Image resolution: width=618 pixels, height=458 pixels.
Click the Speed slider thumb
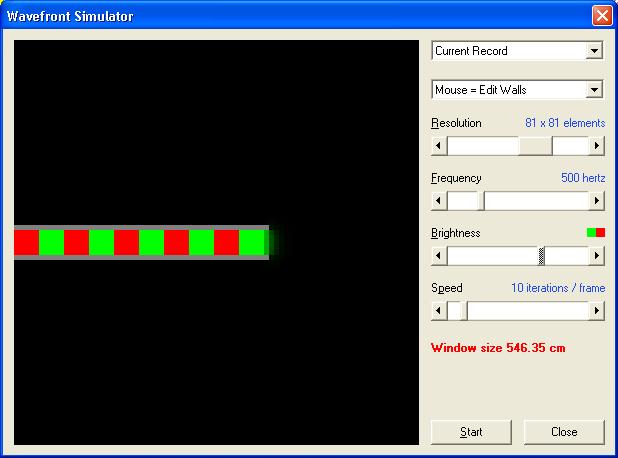pos(464,311)
